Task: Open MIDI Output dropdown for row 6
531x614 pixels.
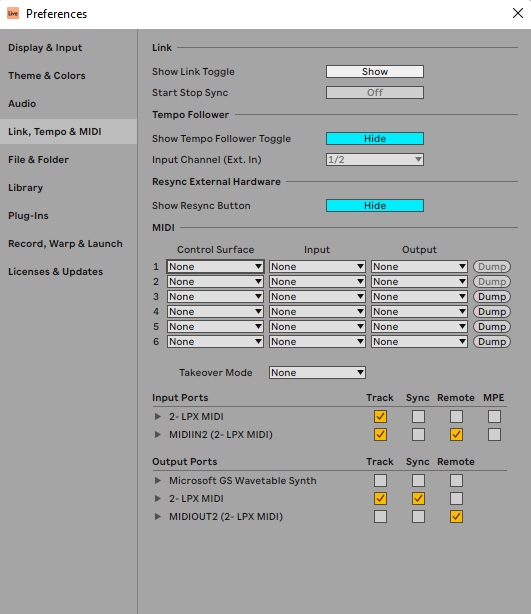Action: (x=419, y=342)
